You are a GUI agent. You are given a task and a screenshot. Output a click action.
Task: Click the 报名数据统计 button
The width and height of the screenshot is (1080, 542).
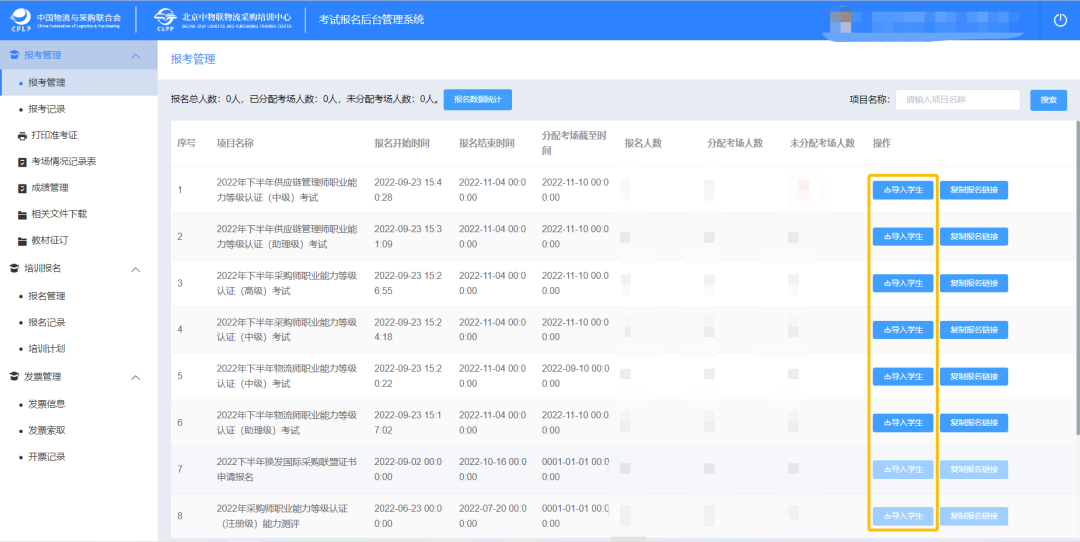477,100
